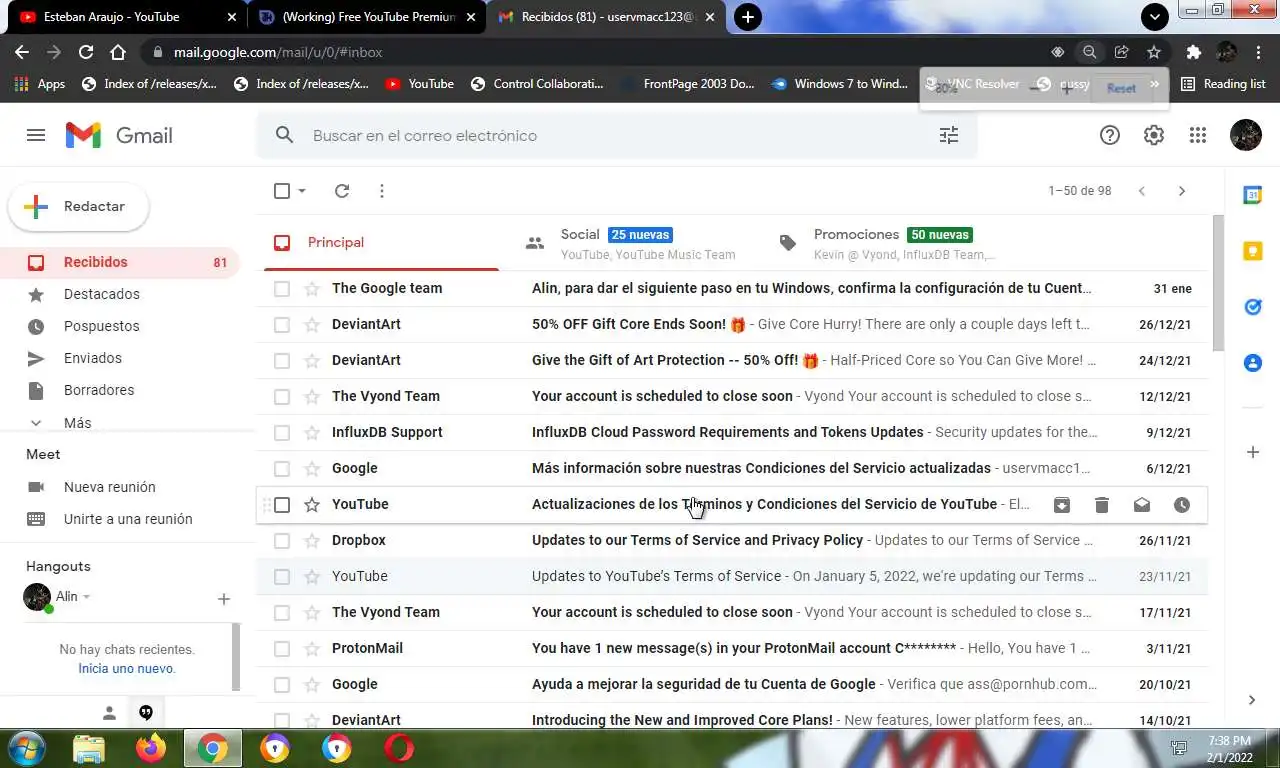Image resolution: width=1280 pixels, height=768 pixels.
Task: Open Recibidos inbox folder
Action: [120, 263]
